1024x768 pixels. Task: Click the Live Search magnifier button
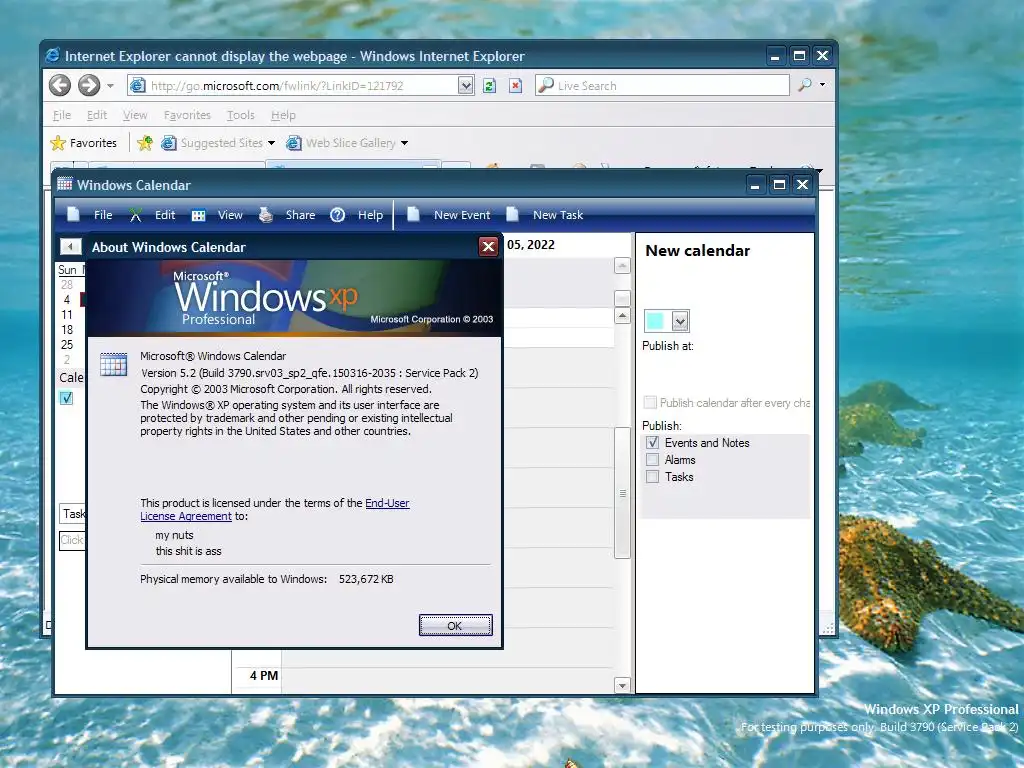pyautogui.click(x=805, y=85)
